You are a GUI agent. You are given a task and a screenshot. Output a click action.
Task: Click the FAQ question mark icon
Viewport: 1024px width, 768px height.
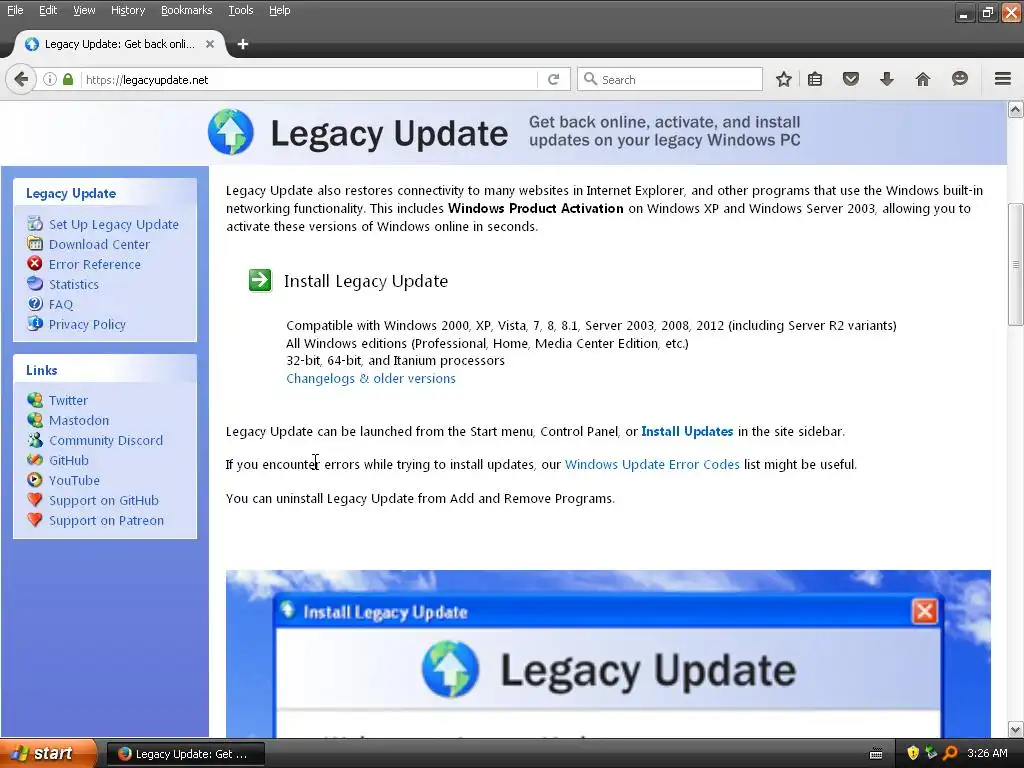coord(35,304)
